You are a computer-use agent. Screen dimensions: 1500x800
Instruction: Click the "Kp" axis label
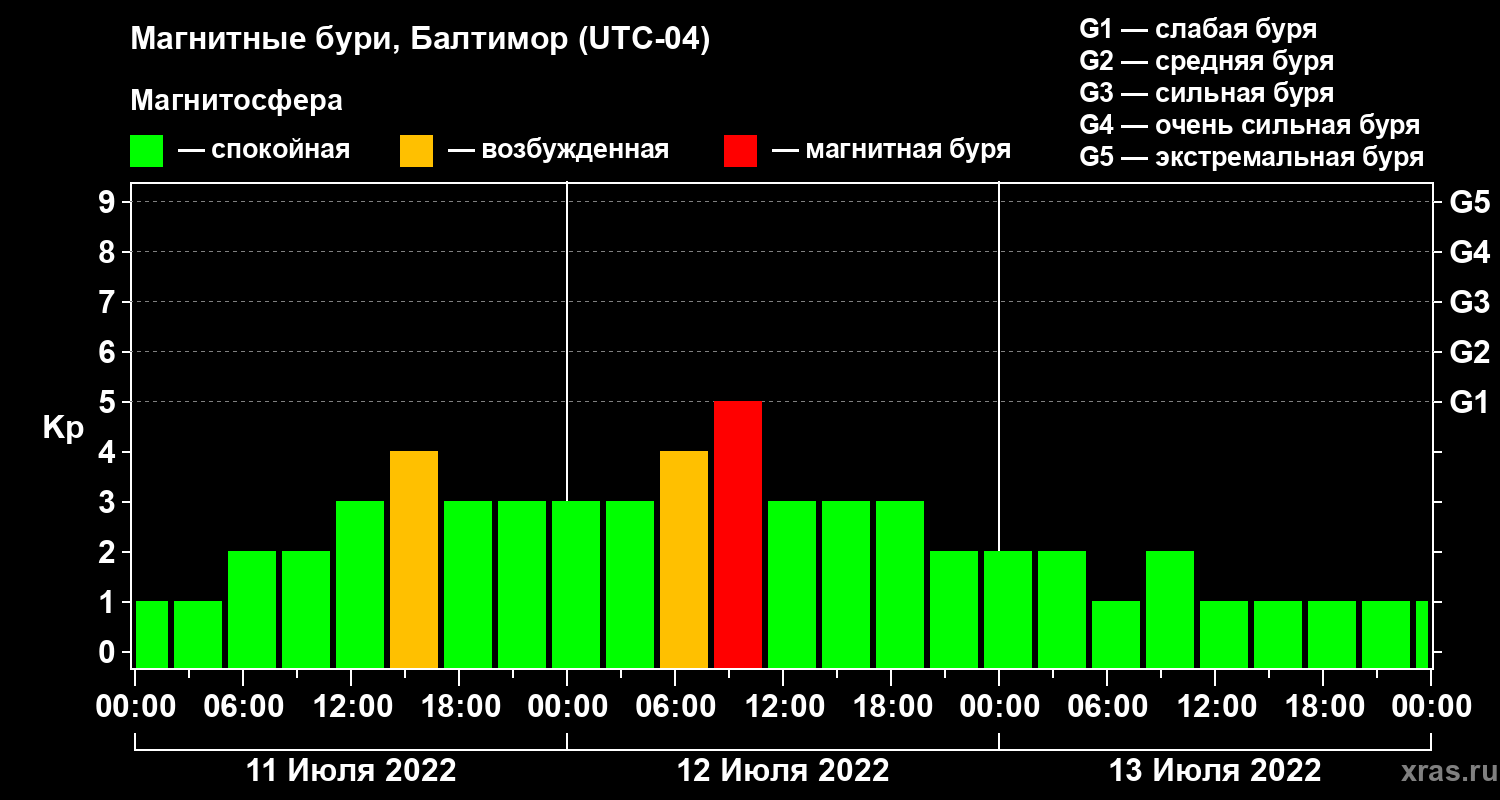point(64,428)
